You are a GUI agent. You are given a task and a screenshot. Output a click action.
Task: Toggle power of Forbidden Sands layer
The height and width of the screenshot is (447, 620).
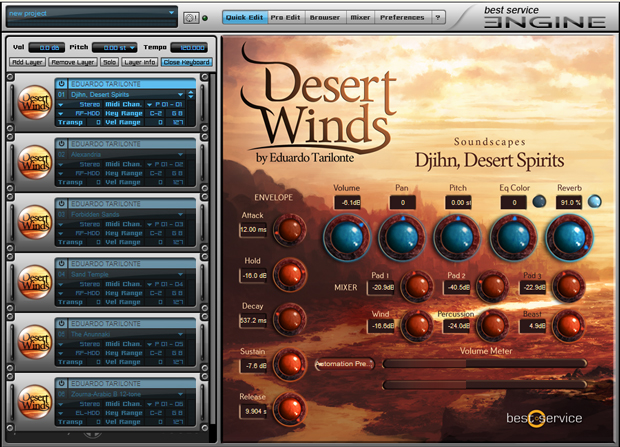point(61,204)
